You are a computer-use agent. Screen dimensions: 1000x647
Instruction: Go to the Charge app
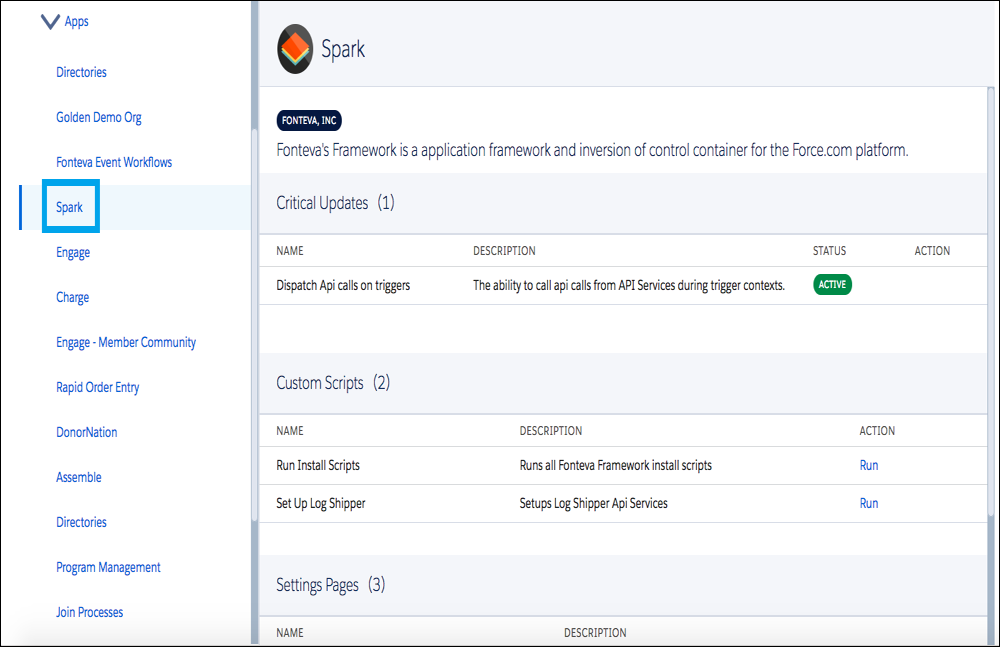tap(72, 297)
